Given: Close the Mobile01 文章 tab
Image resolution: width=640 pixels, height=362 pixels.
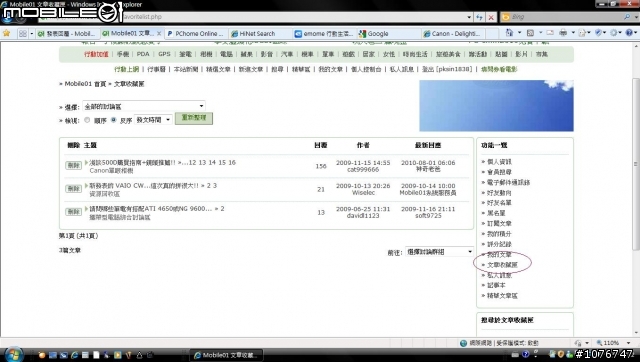Looking at the screenshot, I should click(159, 33).
